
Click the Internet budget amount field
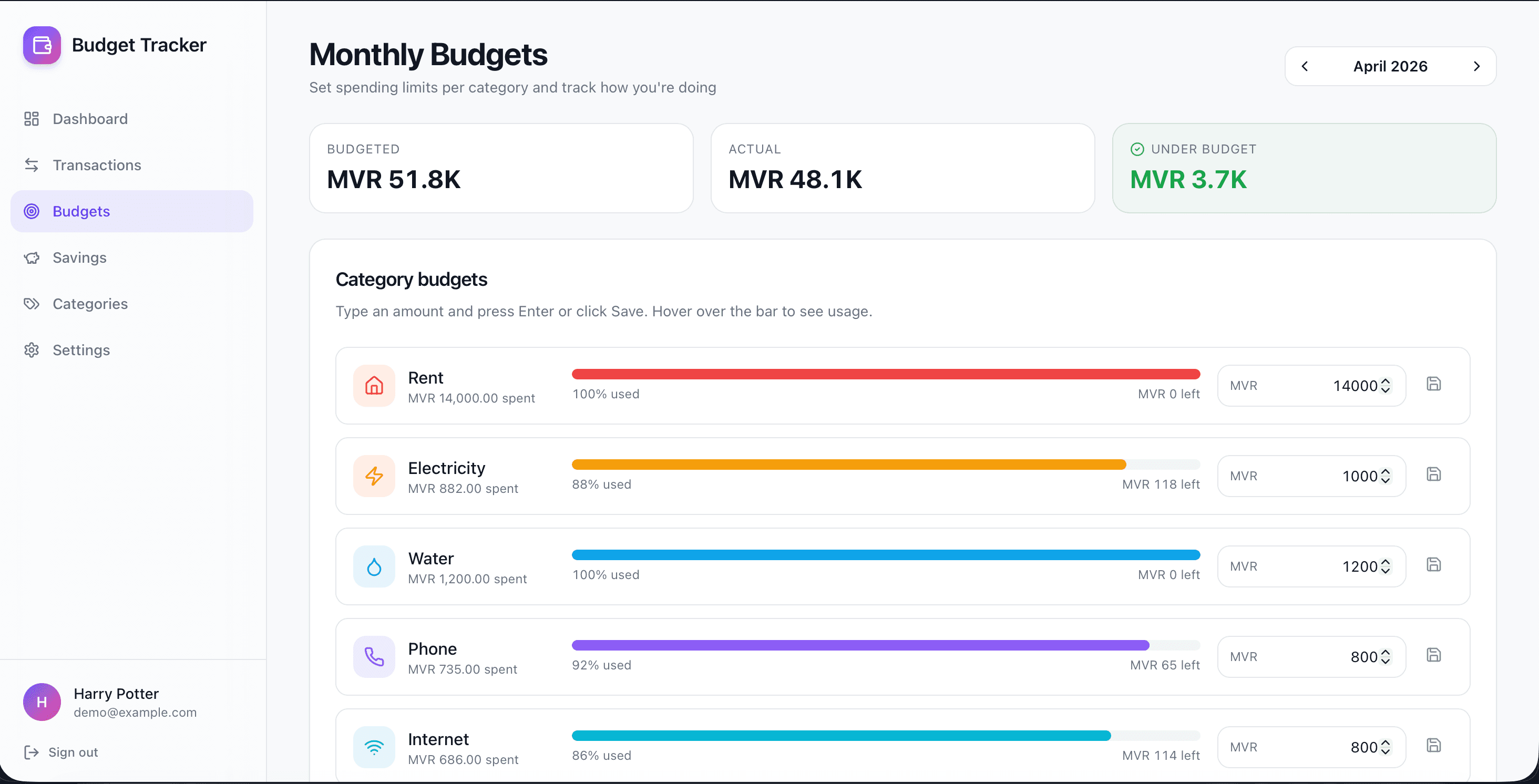[x=1311, y=747]
